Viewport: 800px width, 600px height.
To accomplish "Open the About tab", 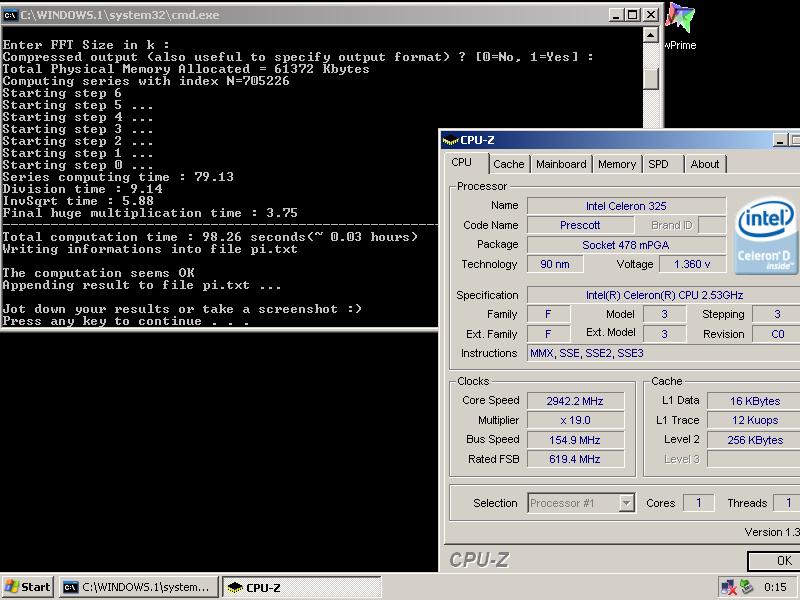I will click(x=705, y=164).
